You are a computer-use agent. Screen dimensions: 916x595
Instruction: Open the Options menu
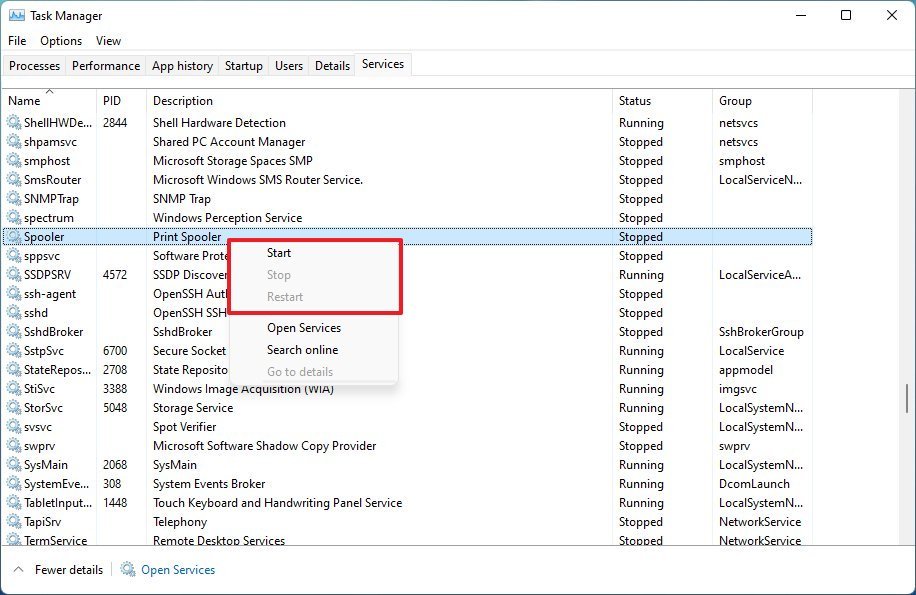point(60,40)
